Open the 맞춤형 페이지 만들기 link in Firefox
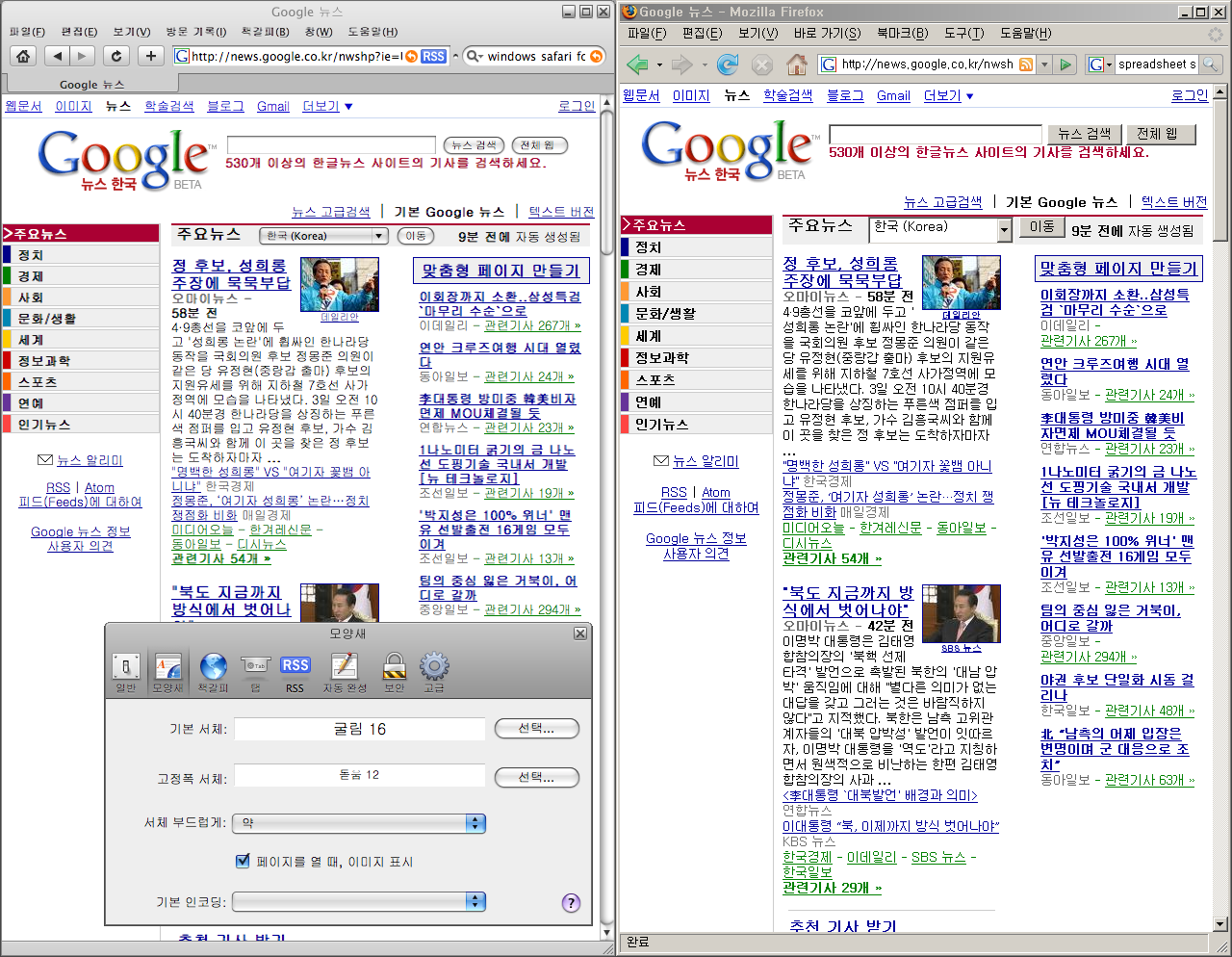 coord(1118,269)
